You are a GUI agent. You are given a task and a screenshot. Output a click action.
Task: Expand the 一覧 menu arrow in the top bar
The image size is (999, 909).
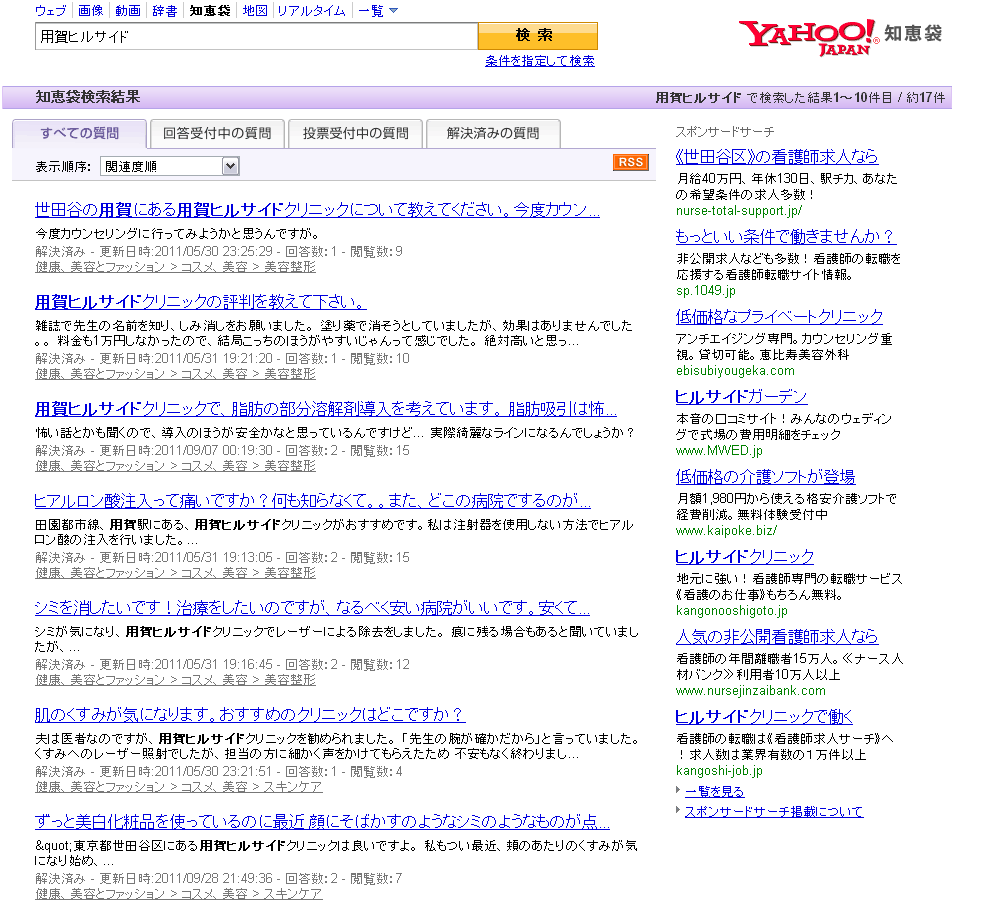tap(393, 10)
